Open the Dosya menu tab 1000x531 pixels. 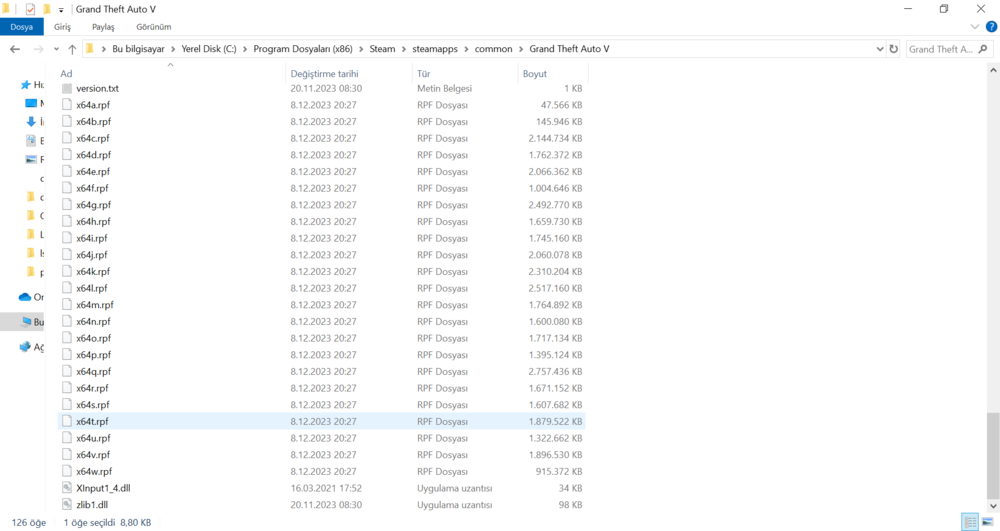[22, 27]
